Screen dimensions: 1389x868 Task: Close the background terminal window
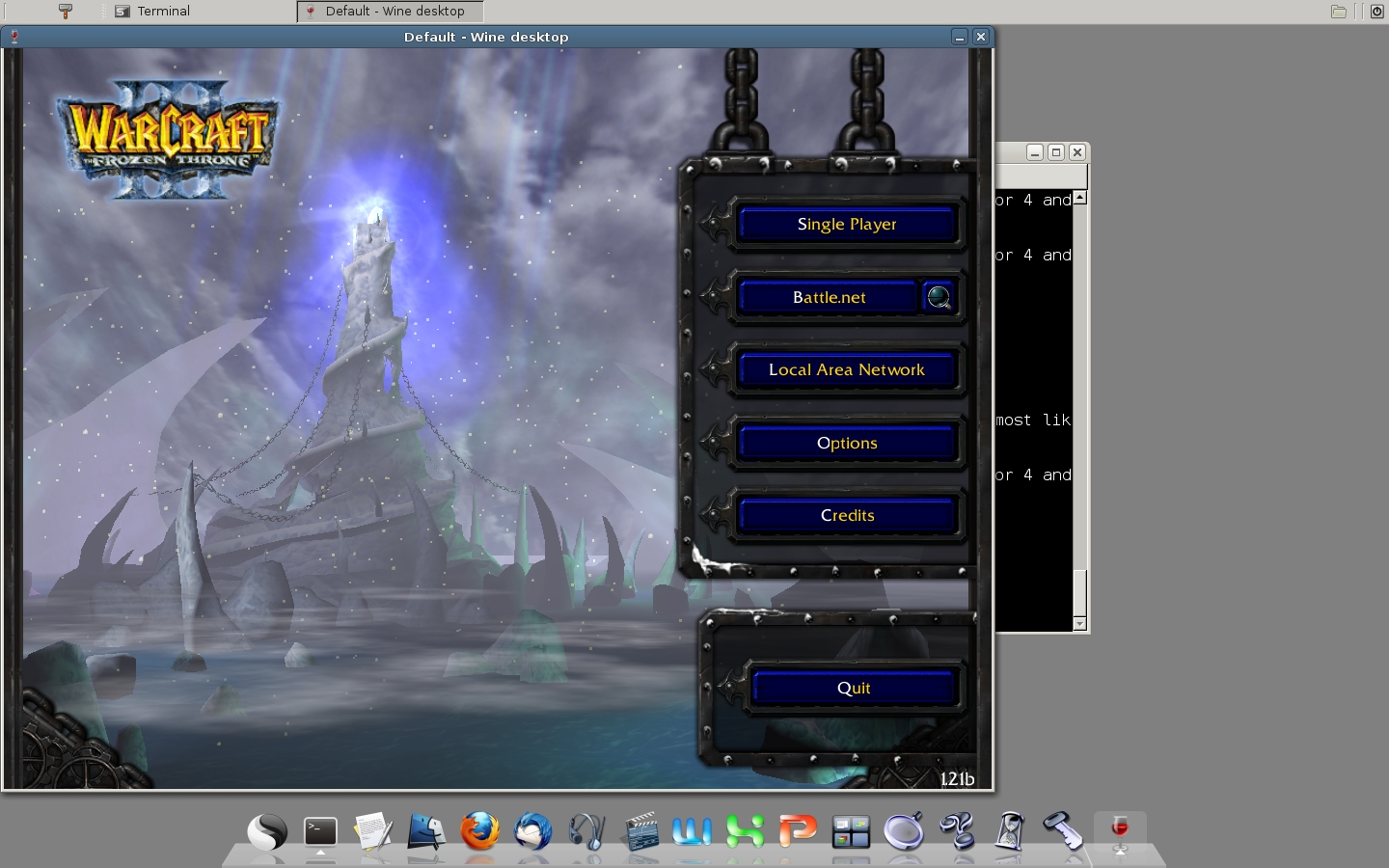(x=1077, y=152)
